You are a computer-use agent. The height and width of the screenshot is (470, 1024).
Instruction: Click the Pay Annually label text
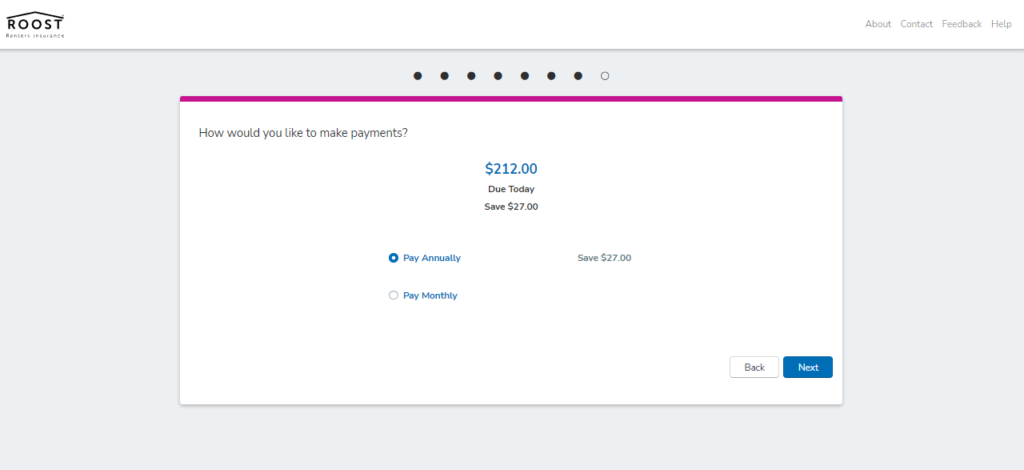pyautogui.click(x=432, y=258)
